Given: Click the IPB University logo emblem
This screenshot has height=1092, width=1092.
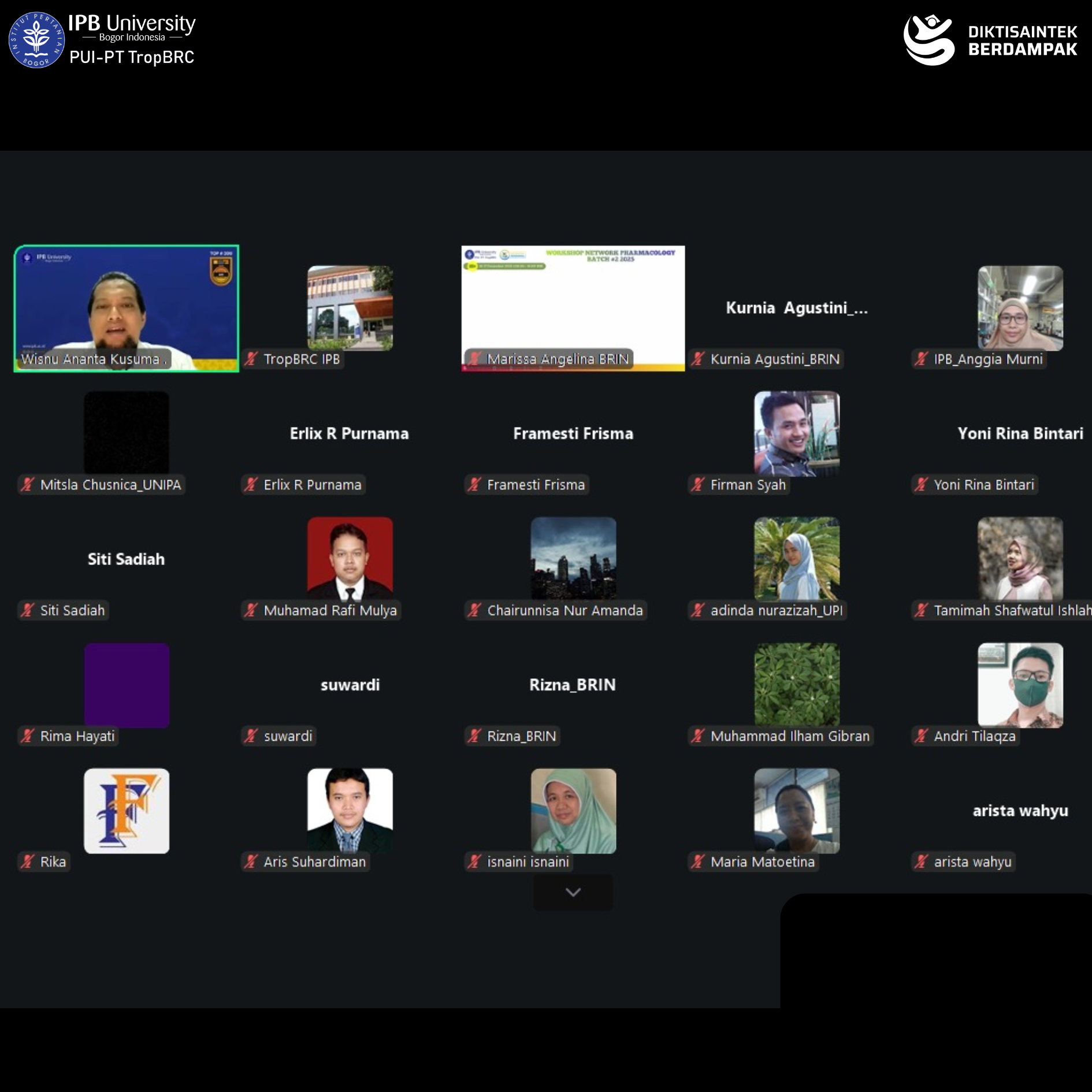Looking at the screenshot, I should point(36,40).
